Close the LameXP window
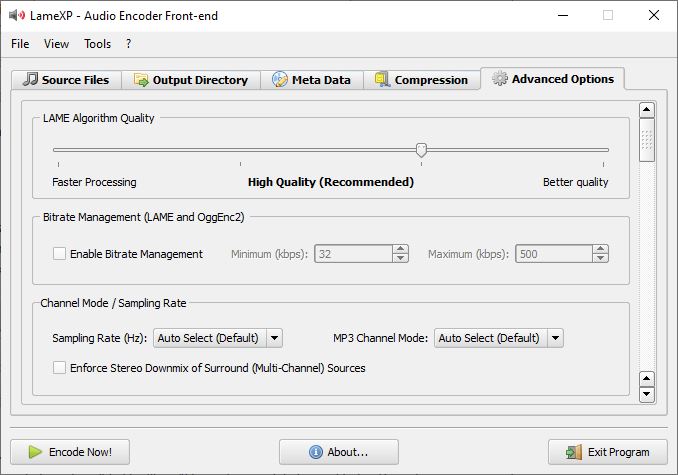Screen dimensions: 678x475 point(654,16)
